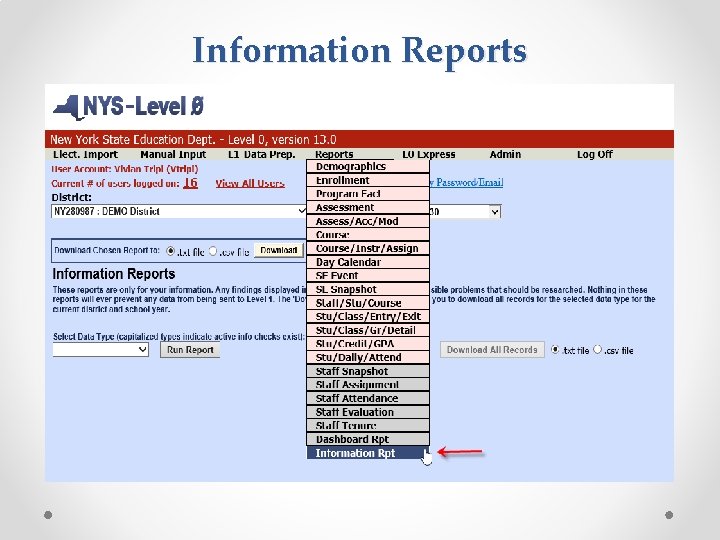Click the User Account Vivian Tripl text

(125, 169)
